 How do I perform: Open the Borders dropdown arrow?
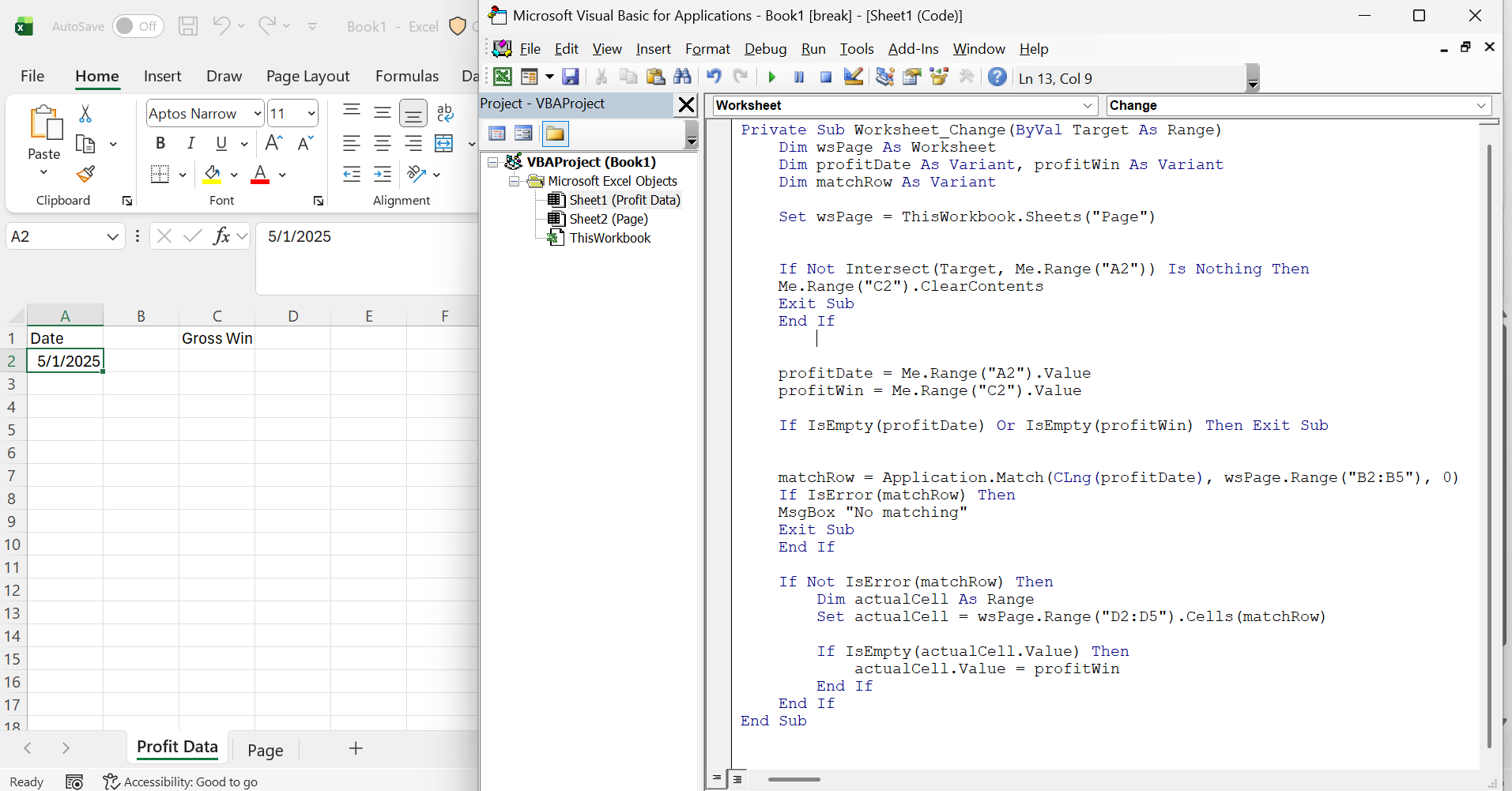point(183,175)
